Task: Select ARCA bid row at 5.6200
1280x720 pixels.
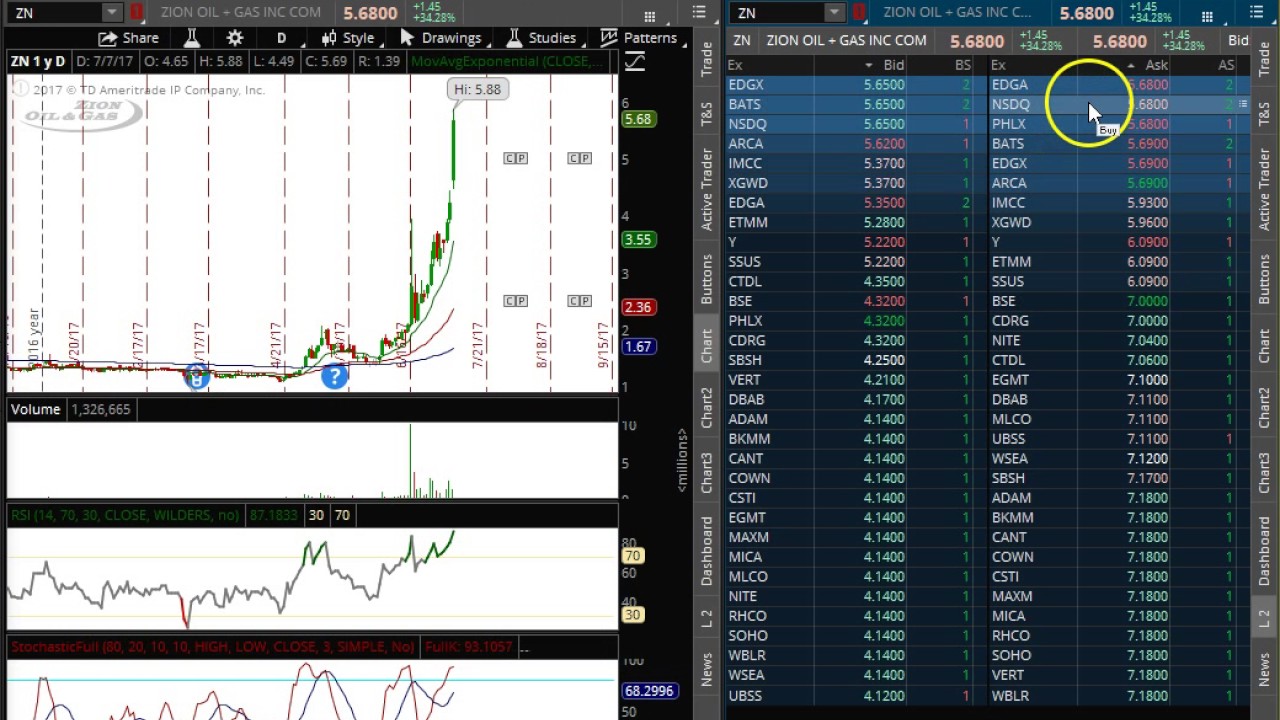Action: pos(855,144)
